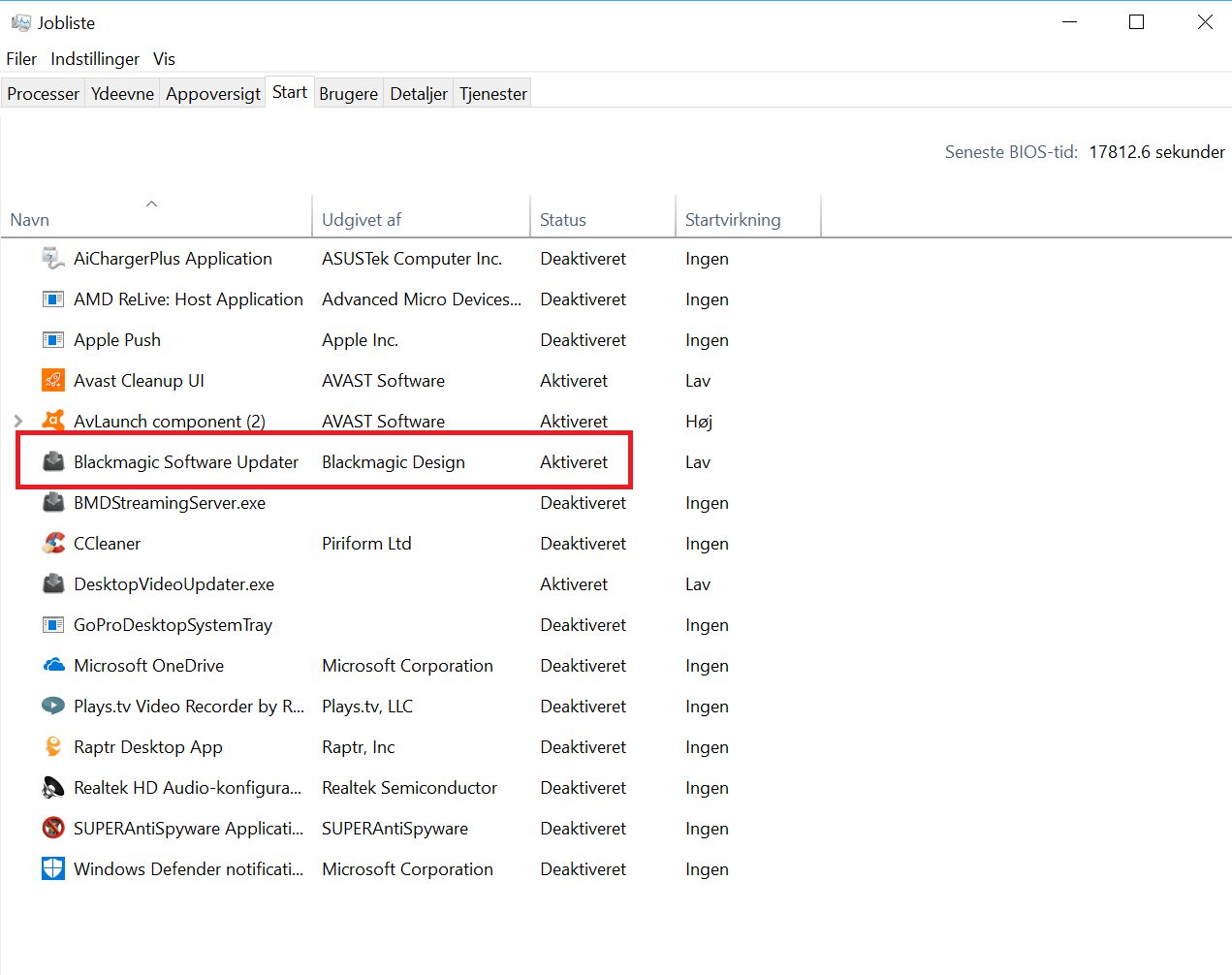This screenshot has width=1232, height=975.
Task: Switch to the Detaljer tab
Action: pos(419,94)
